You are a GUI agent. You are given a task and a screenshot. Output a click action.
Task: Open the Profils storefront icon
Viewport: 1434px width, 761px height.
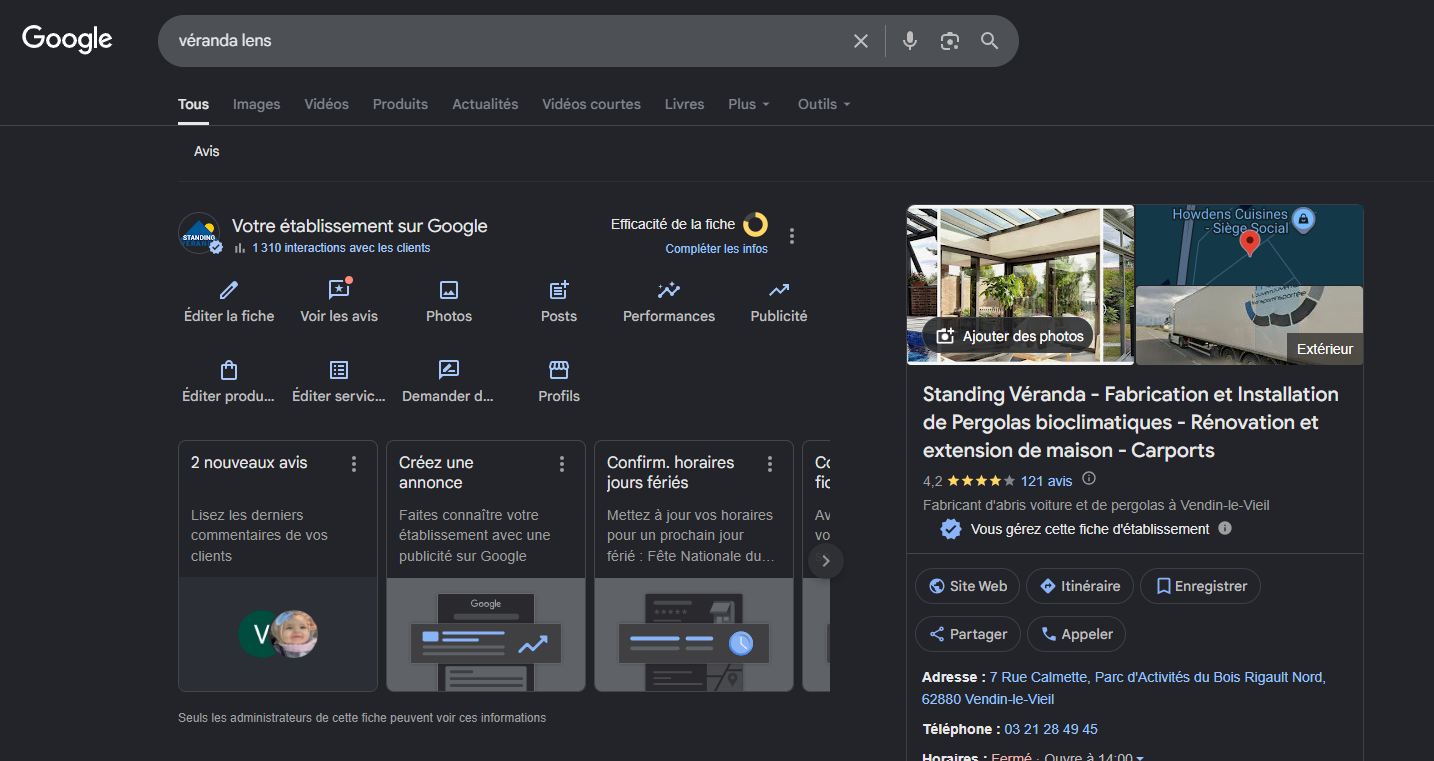point(559,370)
